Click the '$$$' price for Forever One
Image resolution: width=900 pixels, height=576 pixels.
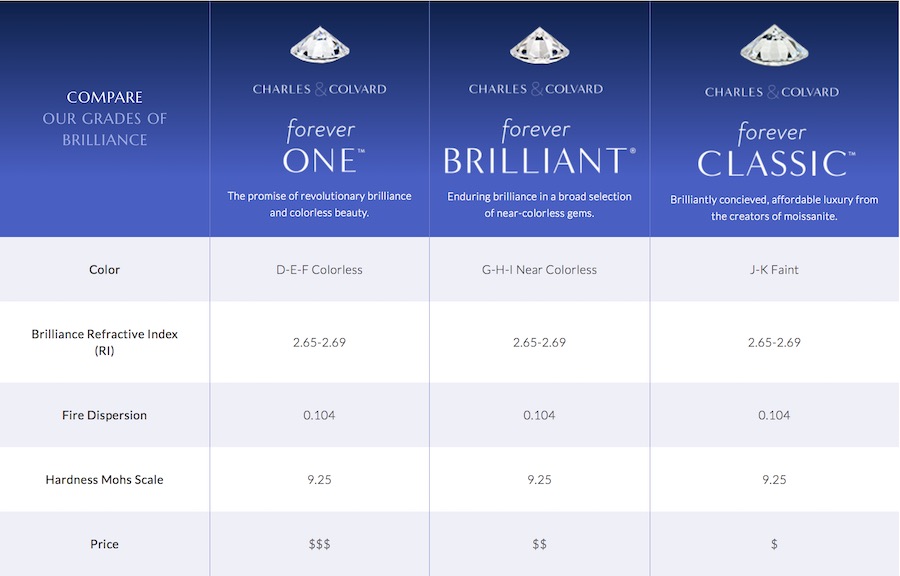(x=320, y=544)
